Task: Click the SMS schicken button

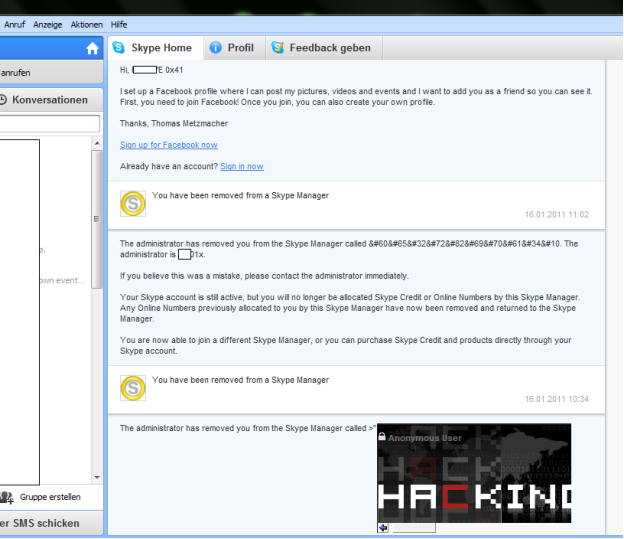Action: pos(51,523)
